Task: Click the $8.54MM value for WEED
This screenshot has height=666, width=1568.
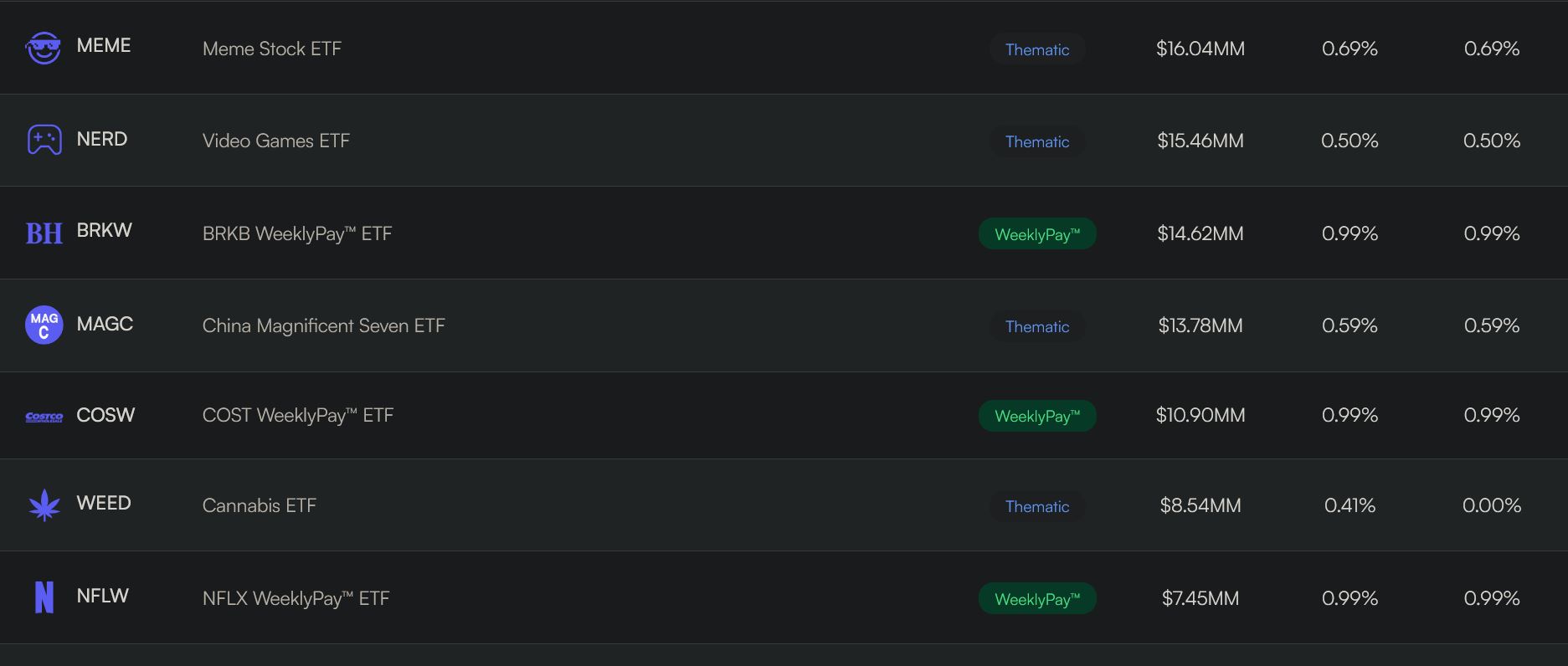Action: pos(1200,505)
